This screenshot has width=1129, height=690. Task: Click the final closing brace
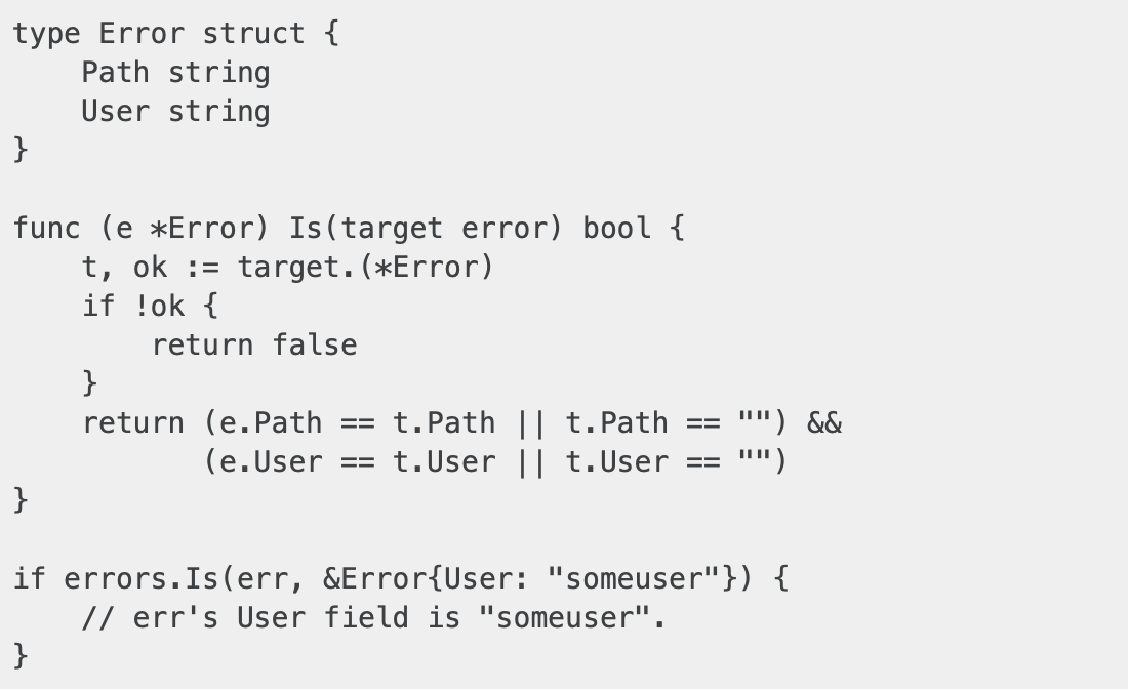(x=21, y=656)
